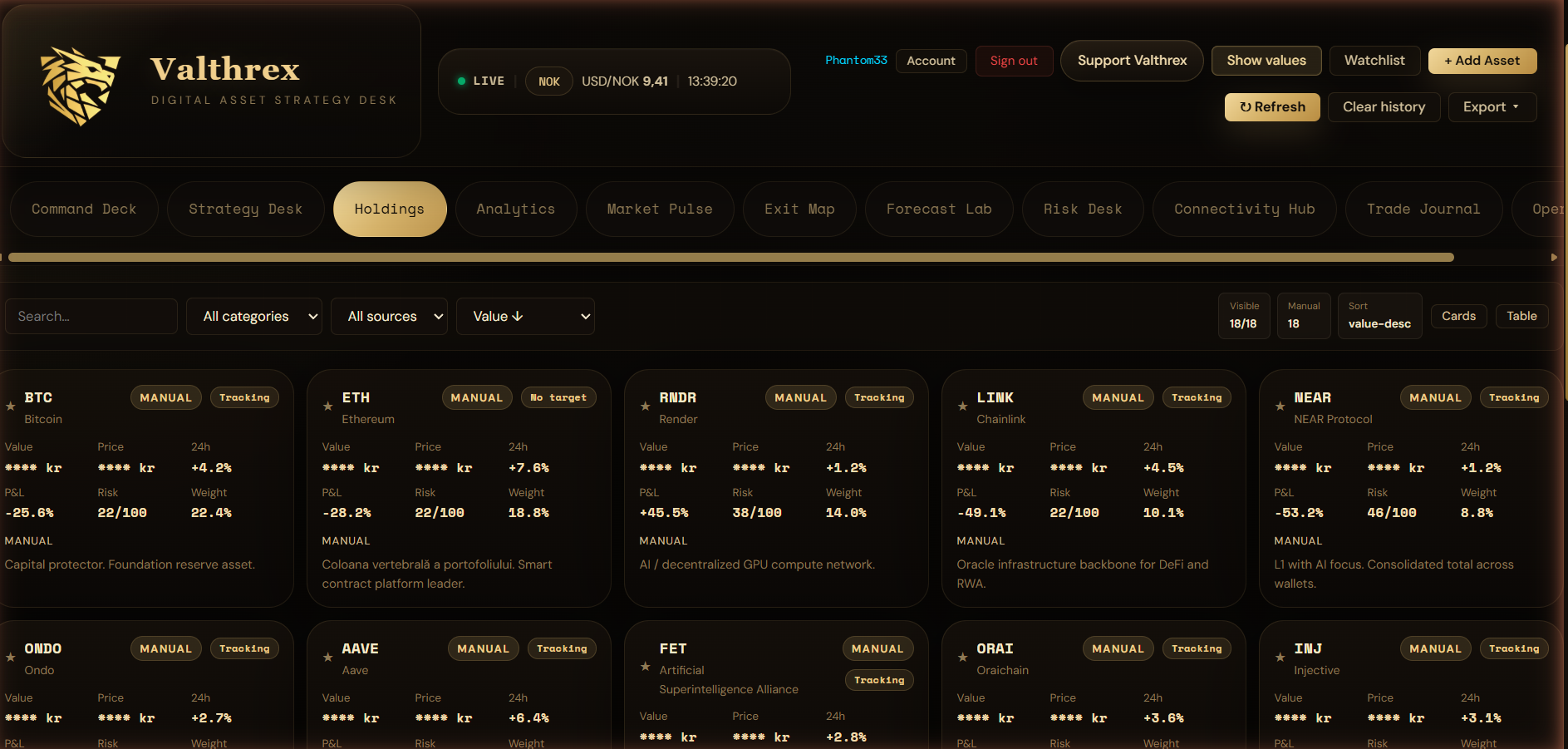Focus the Search input field
Image resolution: width=1568 pixels, height=749 pixels.
coord(91,317)
